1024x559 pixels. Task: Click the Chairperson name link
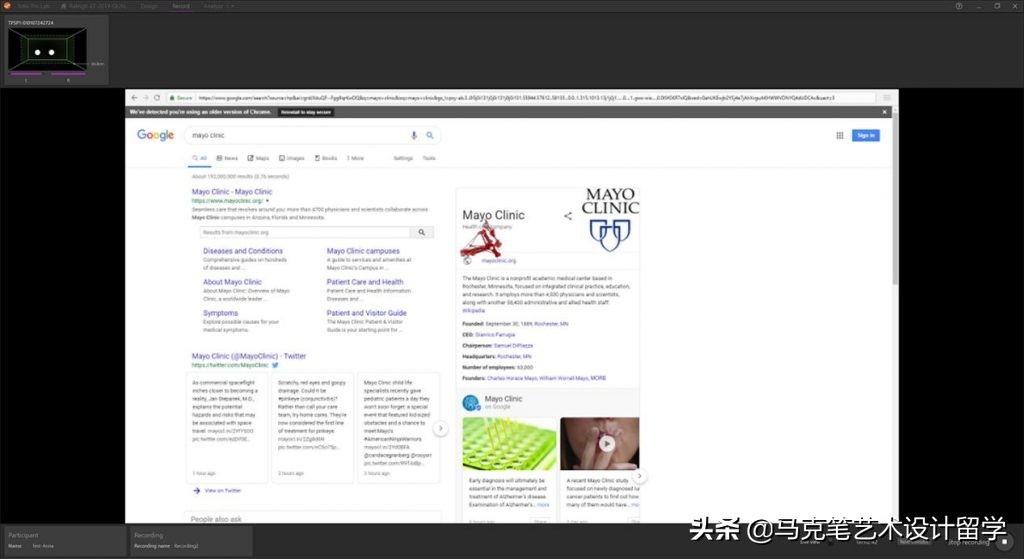(513, 345)
